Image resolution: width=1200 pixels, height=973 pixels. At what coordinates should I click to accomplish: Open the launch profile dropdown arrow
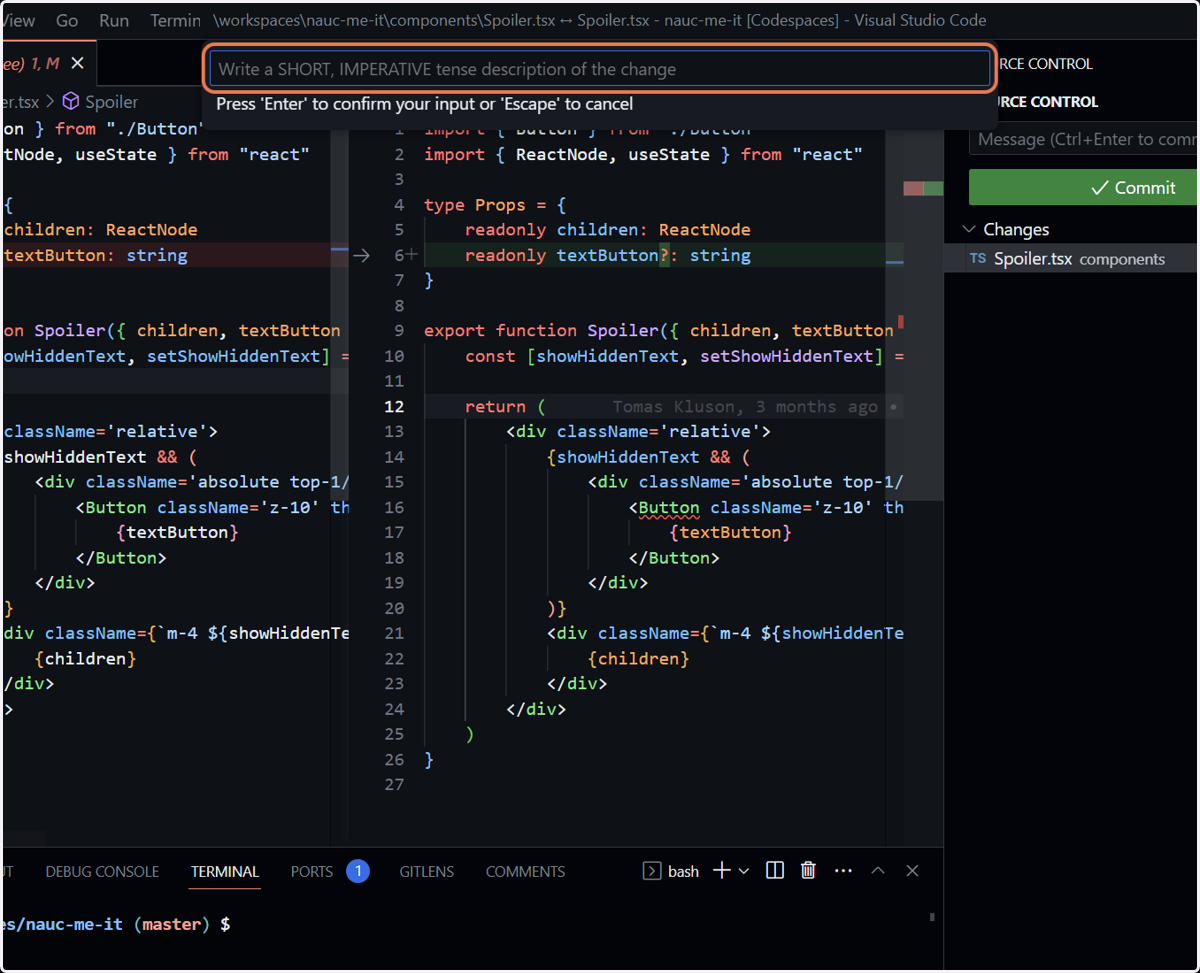(x=744, y=871)
